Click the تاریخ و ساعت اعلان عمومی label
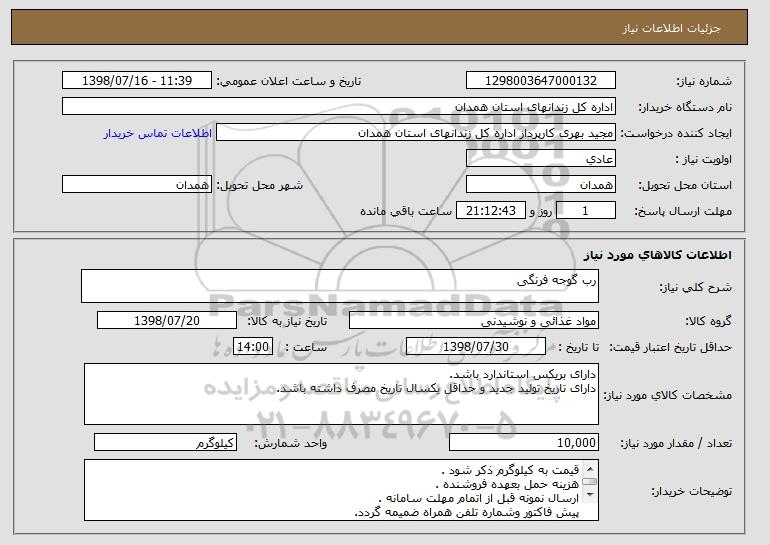This screenshot has height=545, width=770. 289,81
